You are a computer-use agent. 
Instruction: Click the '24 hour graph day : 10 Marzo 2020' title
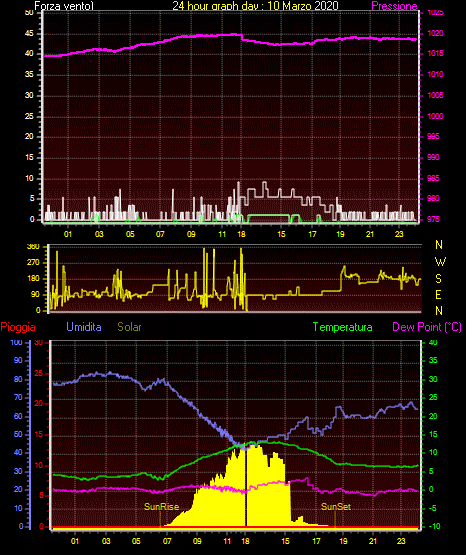[255, 6]
